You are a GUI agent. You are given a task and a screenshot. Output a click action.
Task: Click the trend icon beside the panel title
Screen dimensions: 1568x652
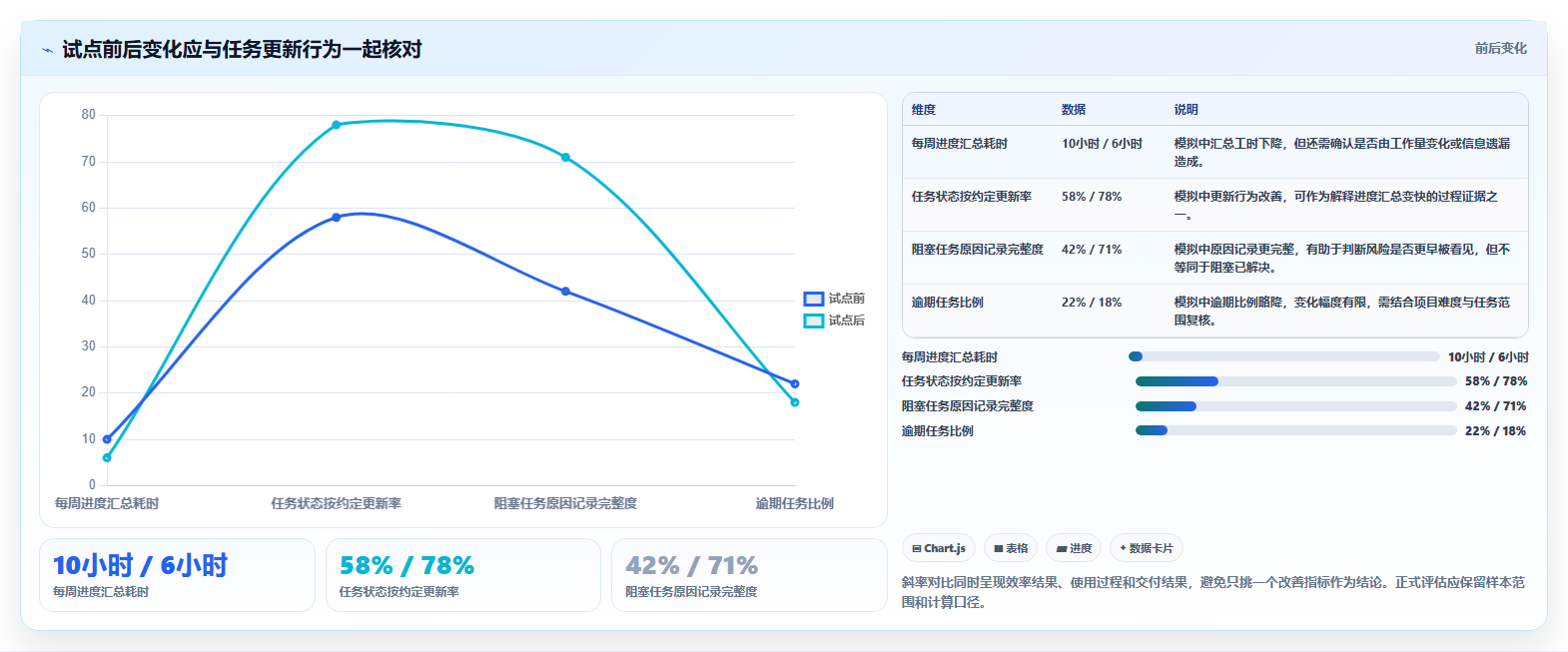tap(47, 50)
